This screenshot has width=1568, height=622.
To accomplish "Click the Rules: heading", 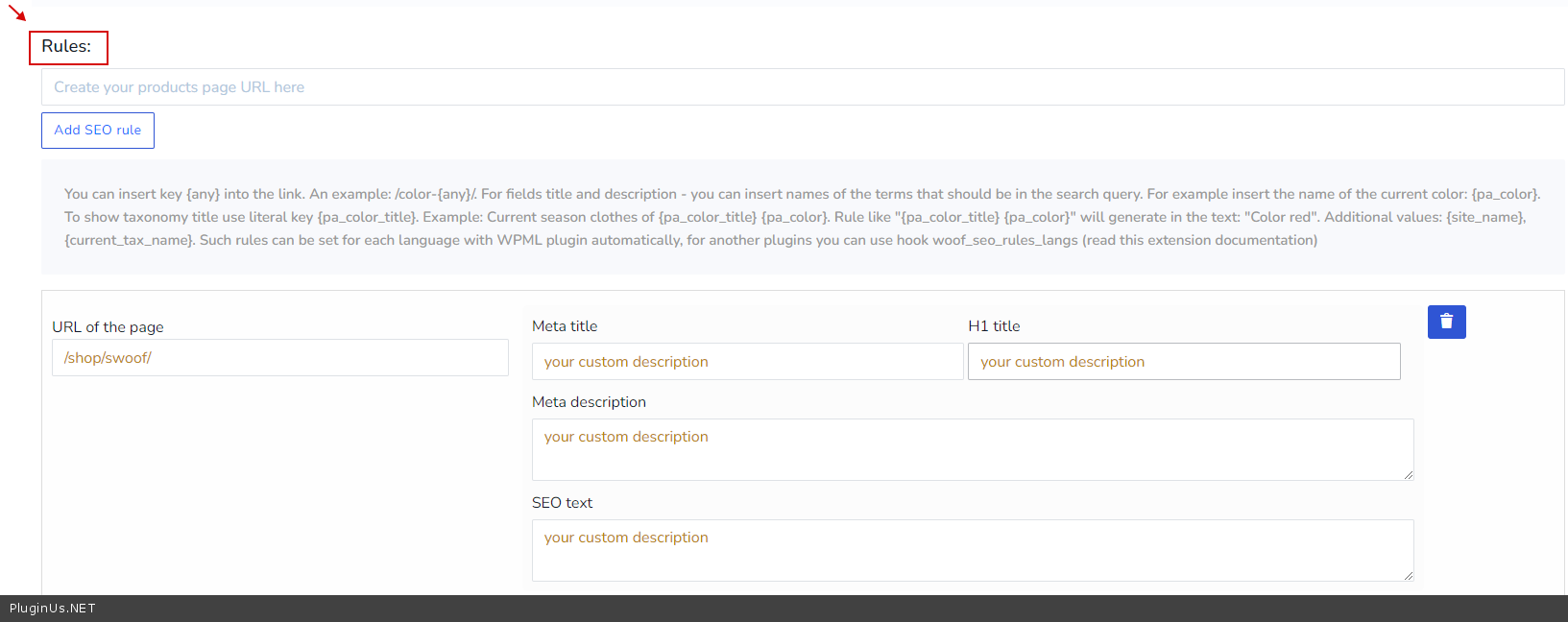I will coord(67,47).
